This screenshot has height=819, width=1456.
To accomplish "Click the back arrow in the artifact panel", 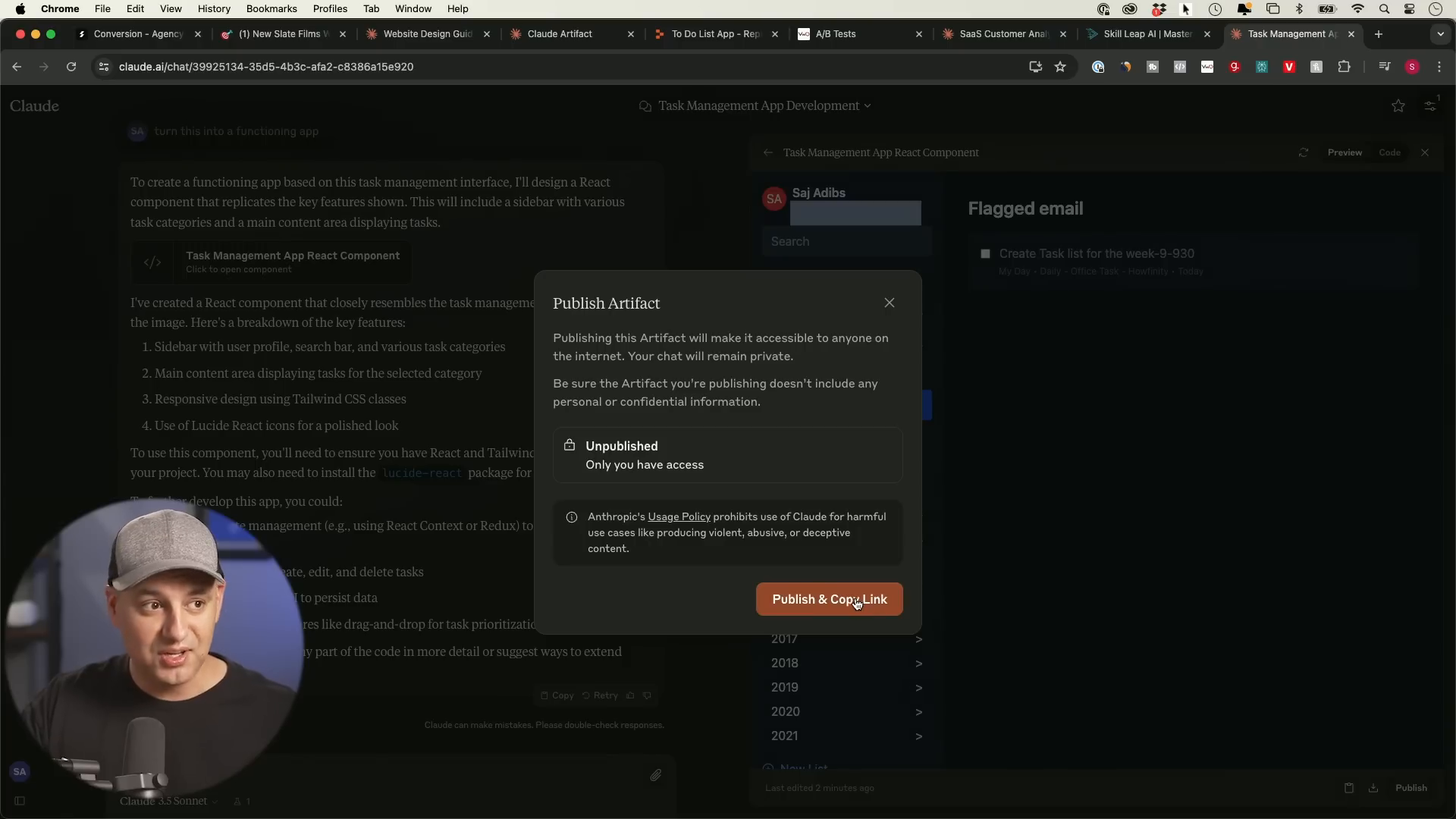I will pos(768,152).
